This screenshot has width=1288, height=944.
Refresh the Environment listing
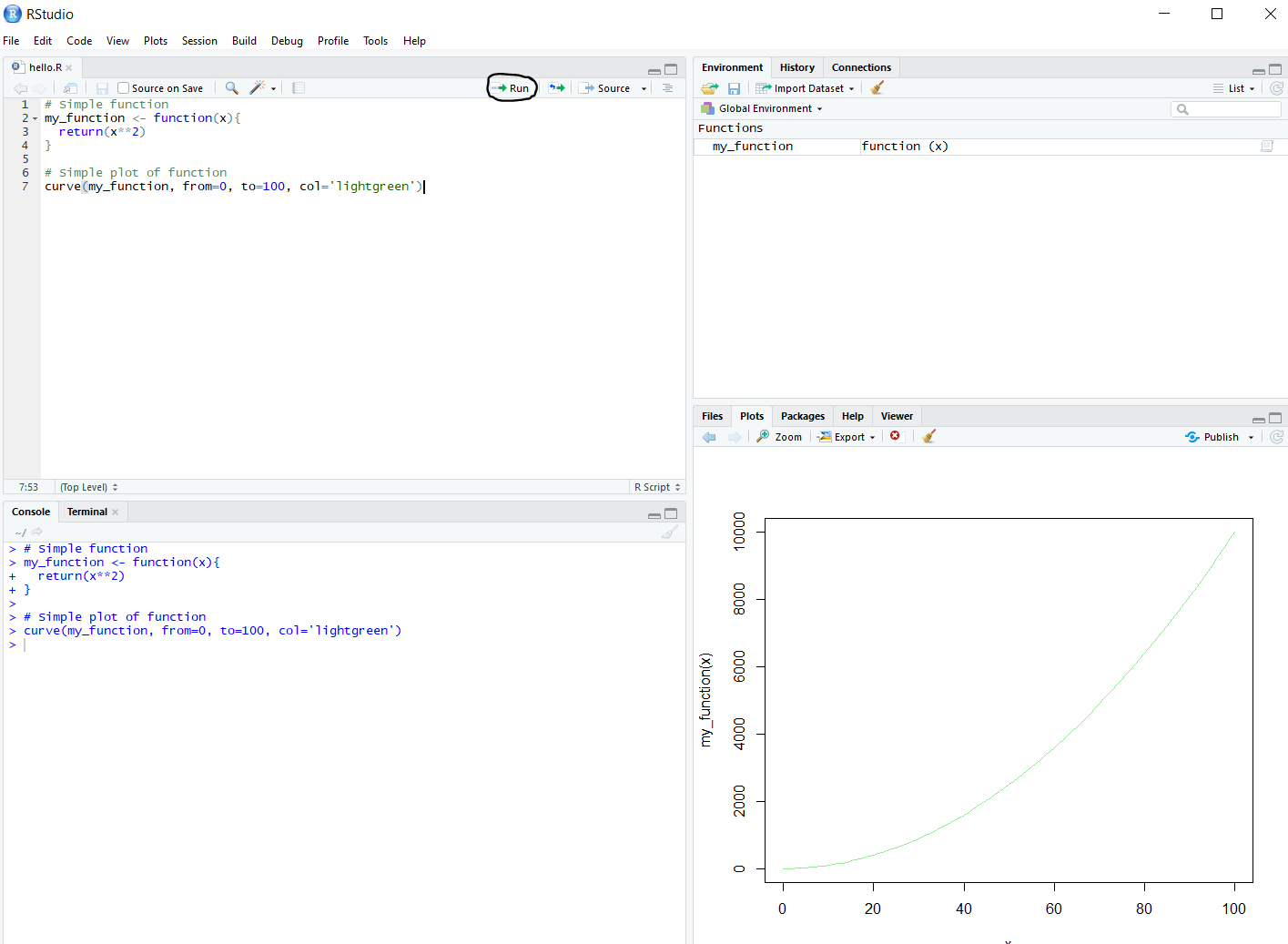1276,87
